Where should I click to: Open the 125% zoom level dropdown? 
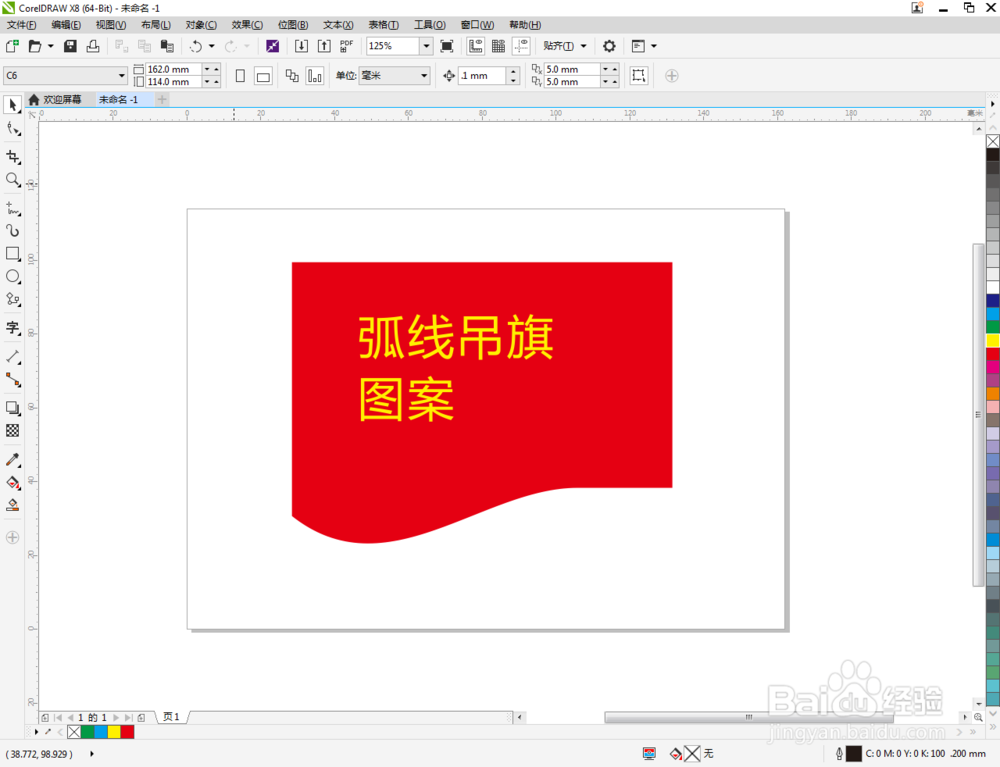[426, 45]
